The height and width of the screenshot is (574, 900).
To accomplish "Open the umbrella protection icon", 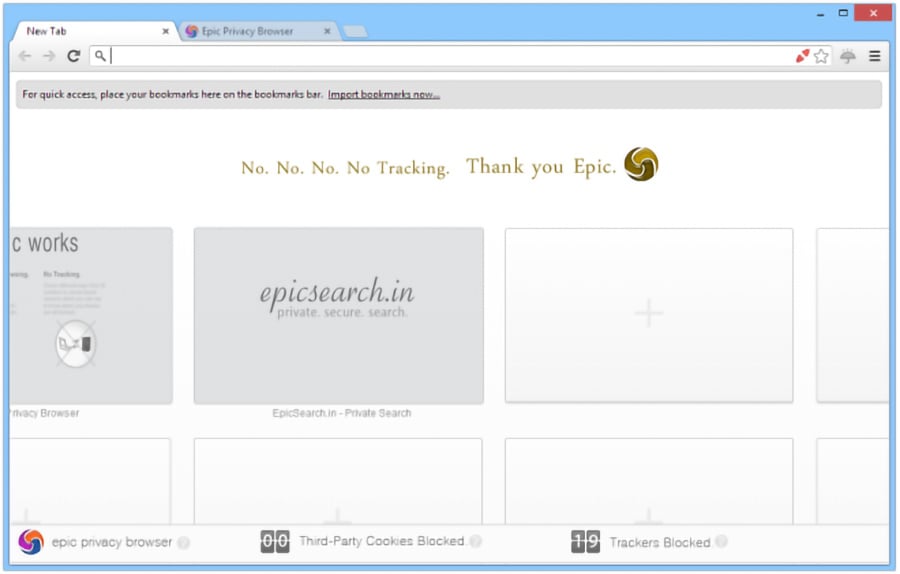I will click(x=848, y=56).
